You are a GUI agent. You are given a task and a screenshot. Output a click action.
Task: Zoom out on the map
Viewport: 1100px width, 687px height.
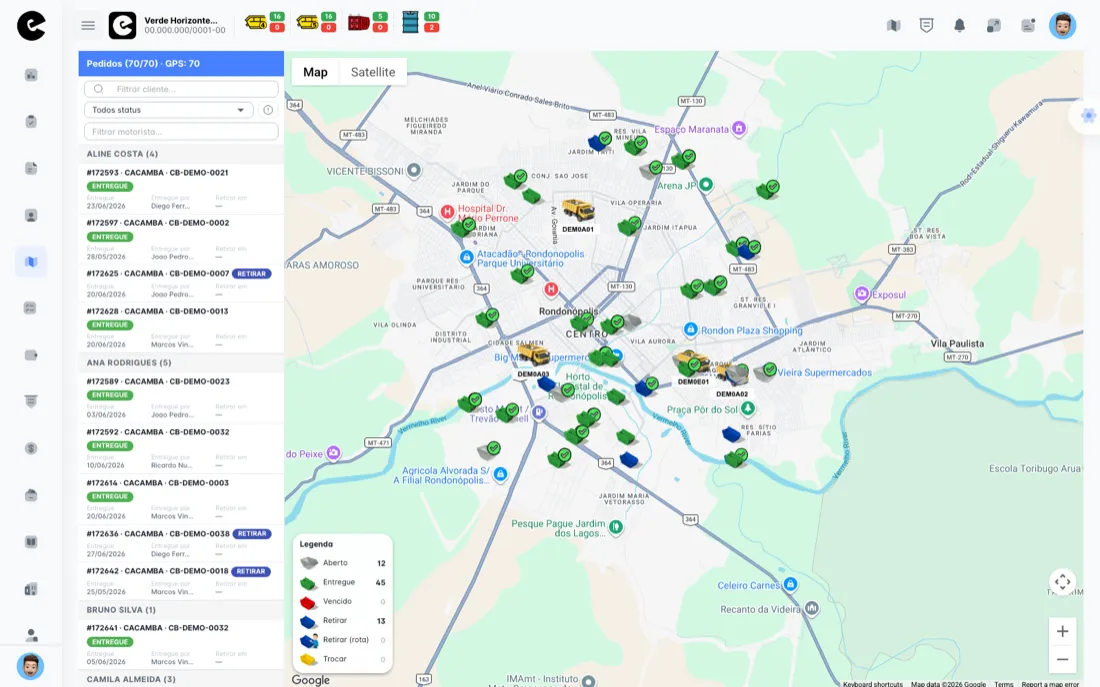point(1062,660)
